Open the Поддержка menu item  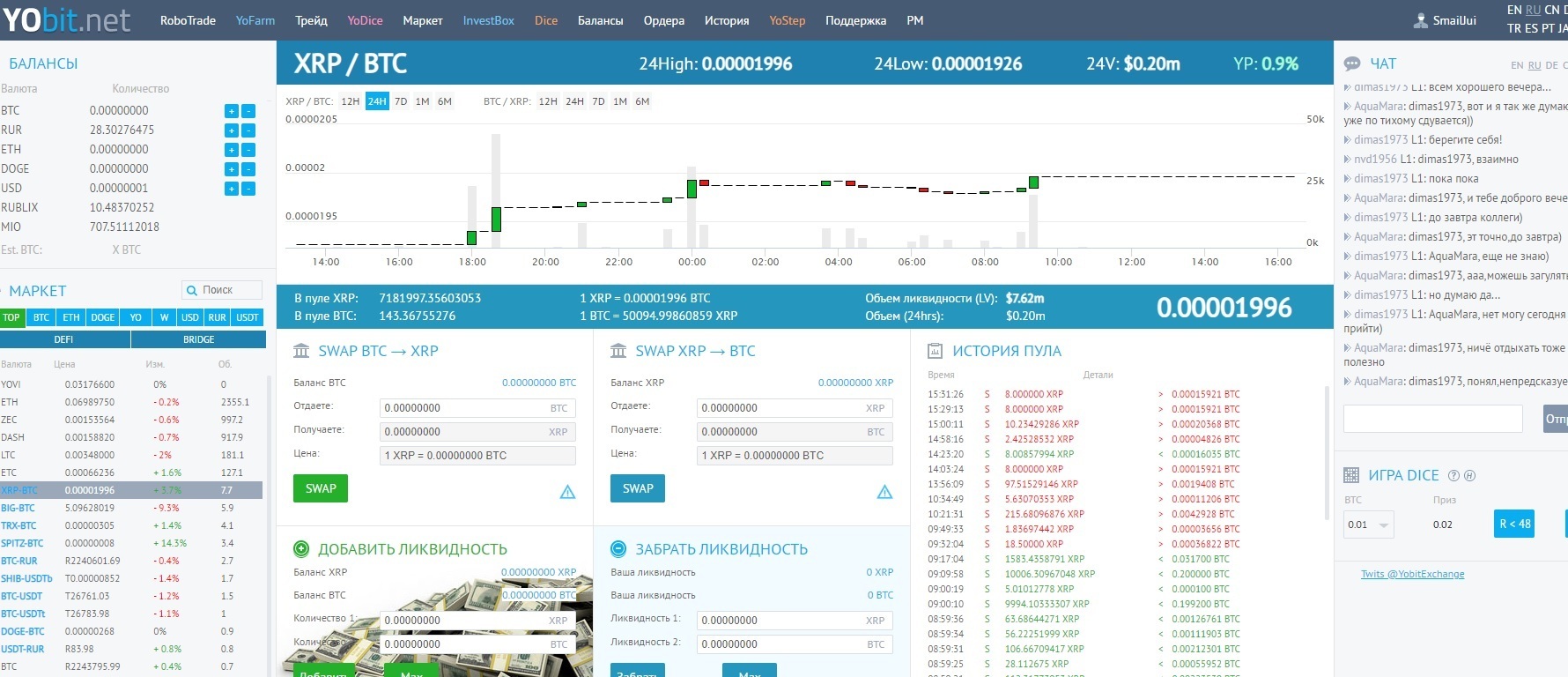pos(855,20)
